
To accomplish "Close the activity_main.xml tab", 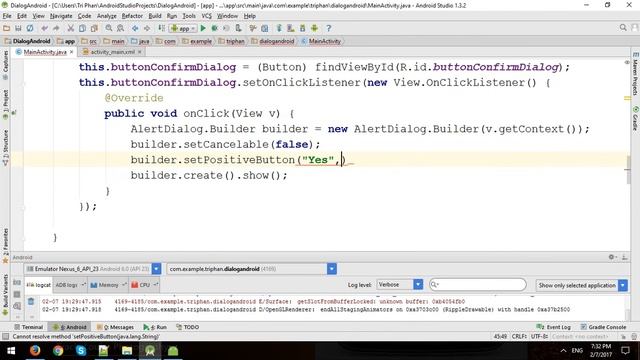I will [140, 52].
